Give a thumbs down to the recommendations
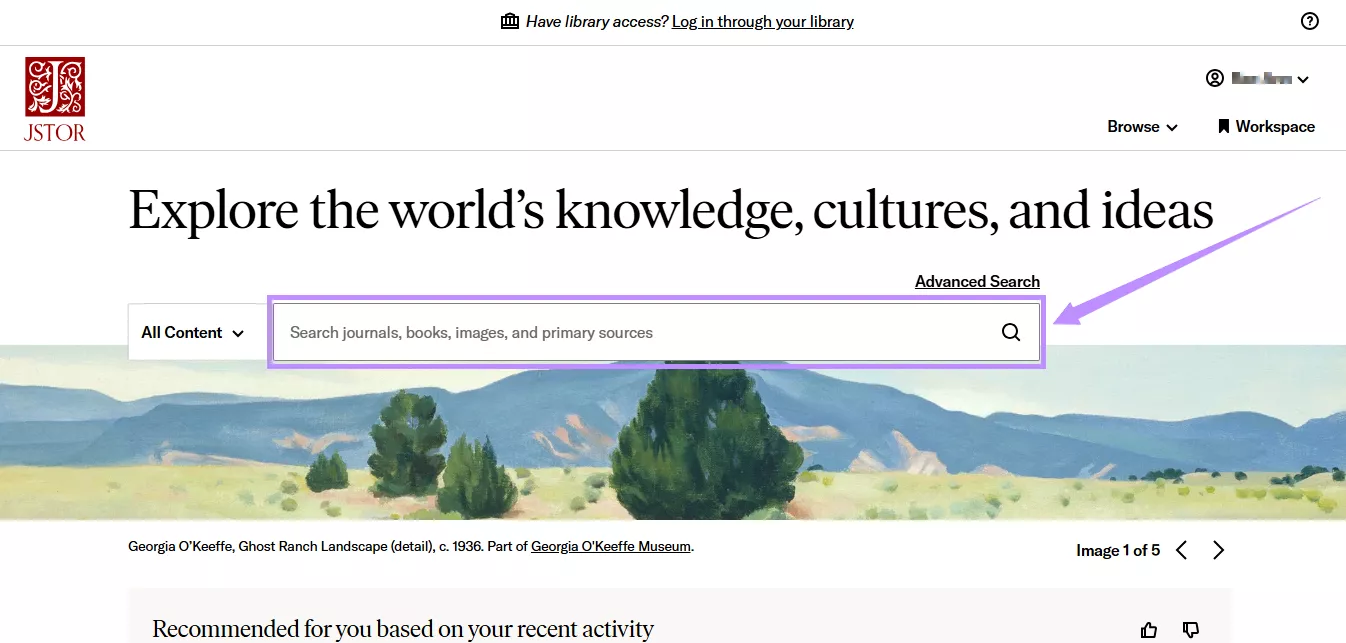The image size is (1346, 643). tap(1190, 629)
